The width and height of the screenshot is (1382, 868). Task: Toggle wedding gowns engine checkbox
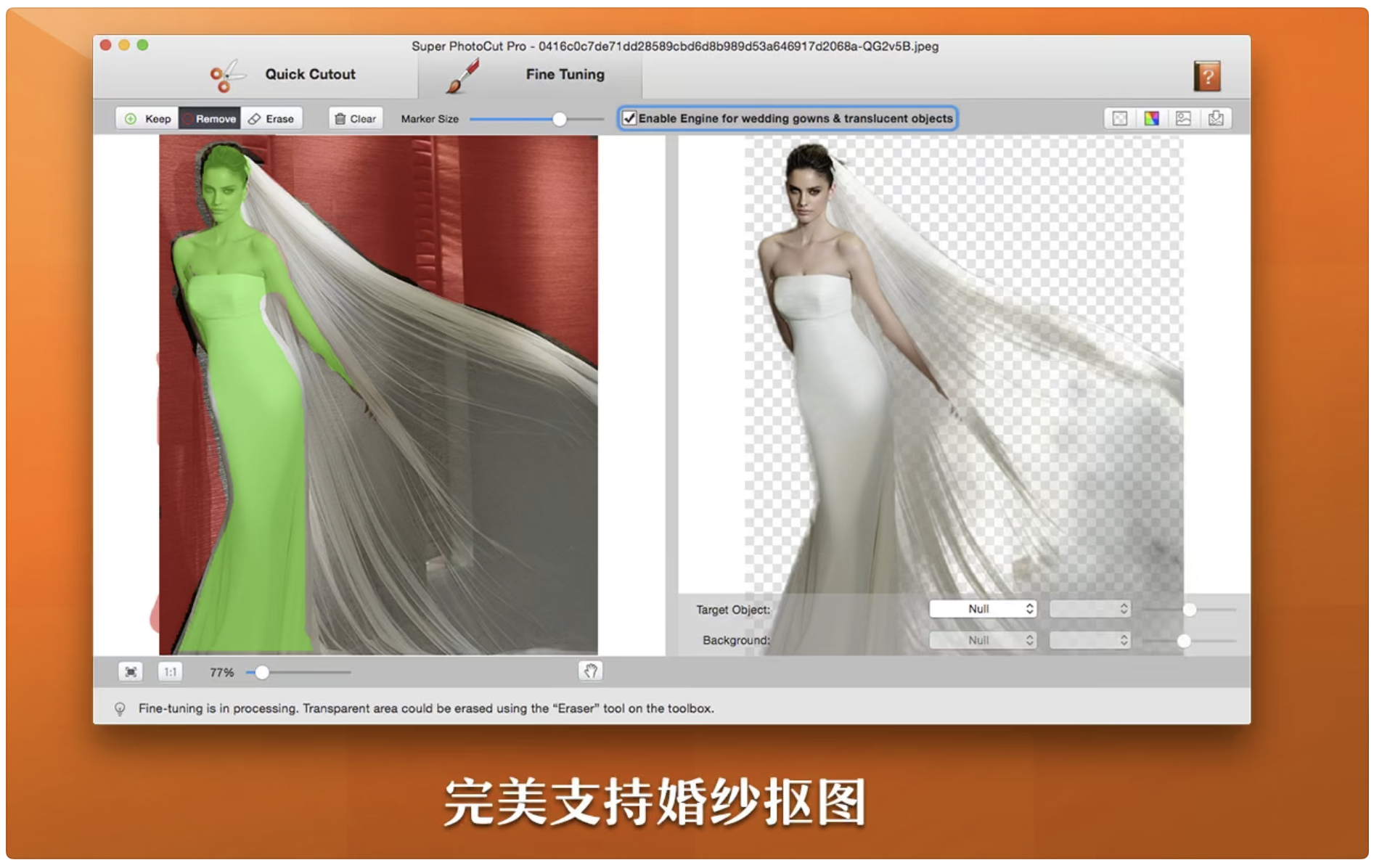(630, 118)
